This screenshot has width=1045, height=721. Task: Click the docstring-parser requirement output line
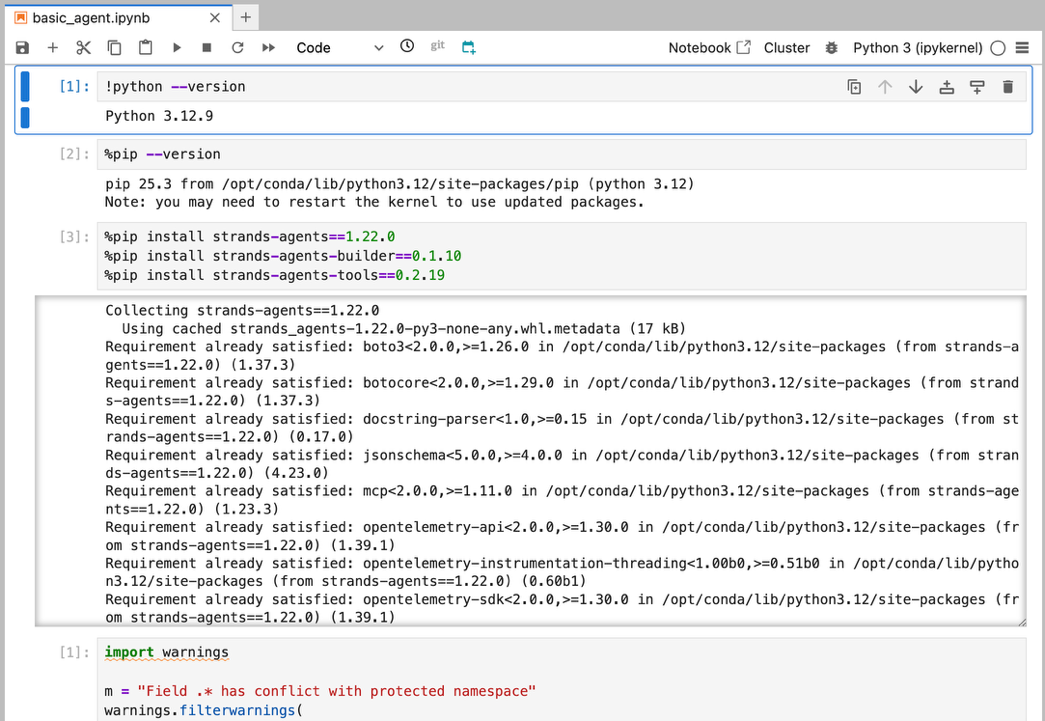pyautogui.click(x=561, y=428)
